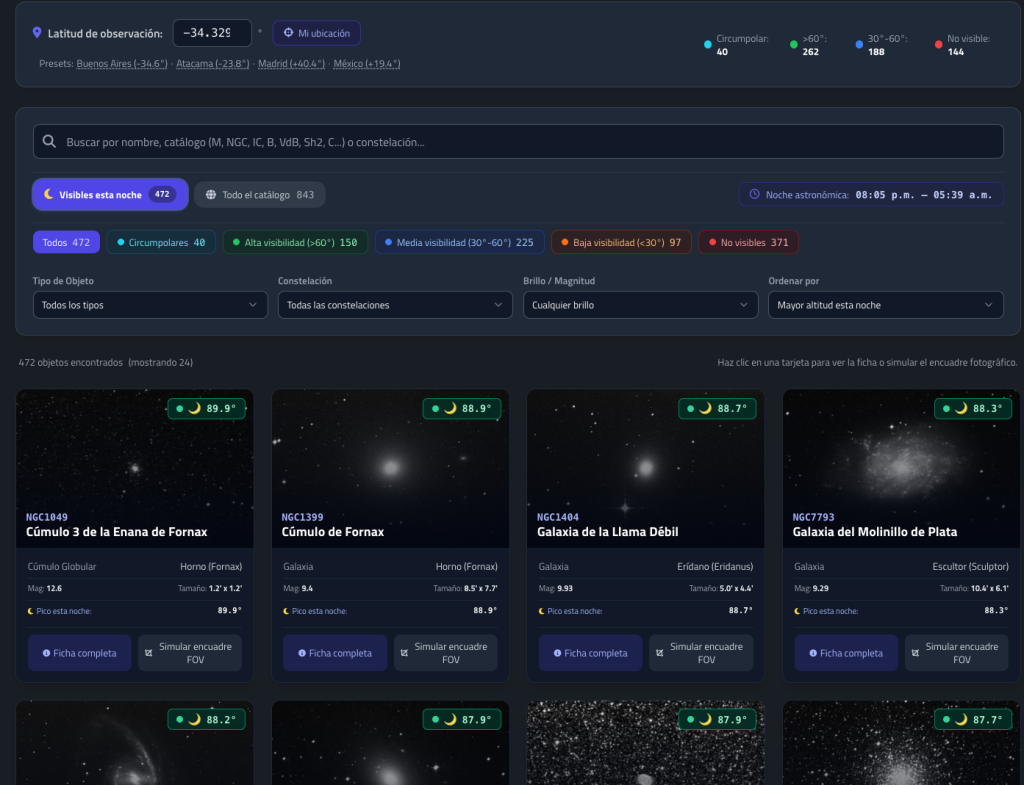The width and height of the screenshot is (1024, 785).
Task: Click the crosshair icon in Mi ubicación
Action: pos(288,33)
